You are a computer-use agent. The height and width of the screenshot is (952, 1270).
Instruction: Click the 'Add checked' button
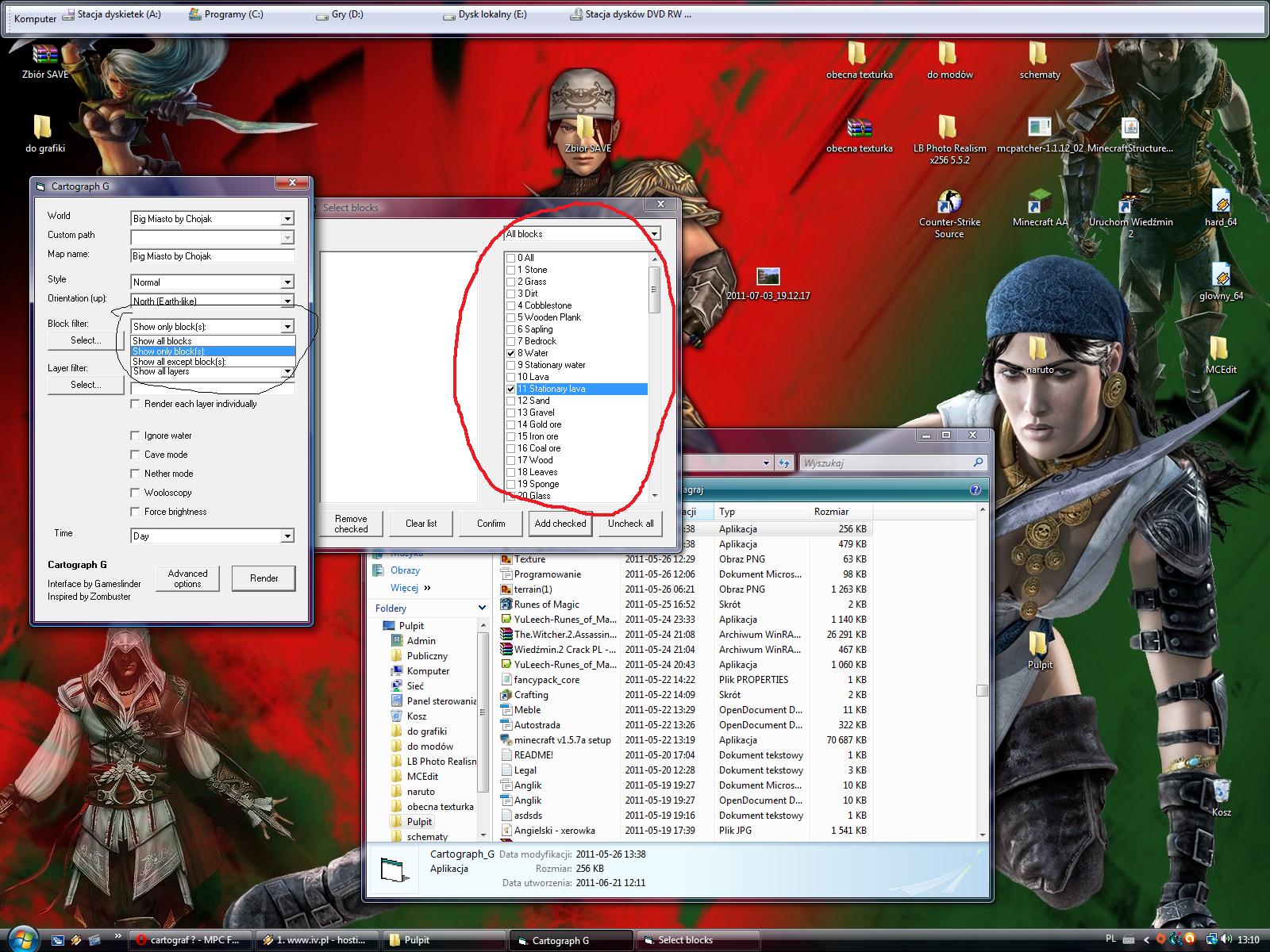(x=560, y=524)
